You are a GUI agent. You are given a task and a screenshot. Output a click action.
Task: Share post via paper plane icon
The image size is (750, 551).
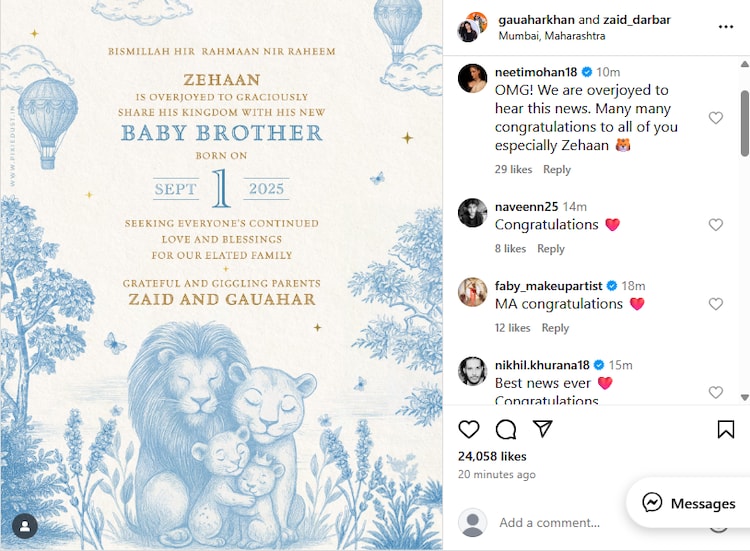[542, 429]
